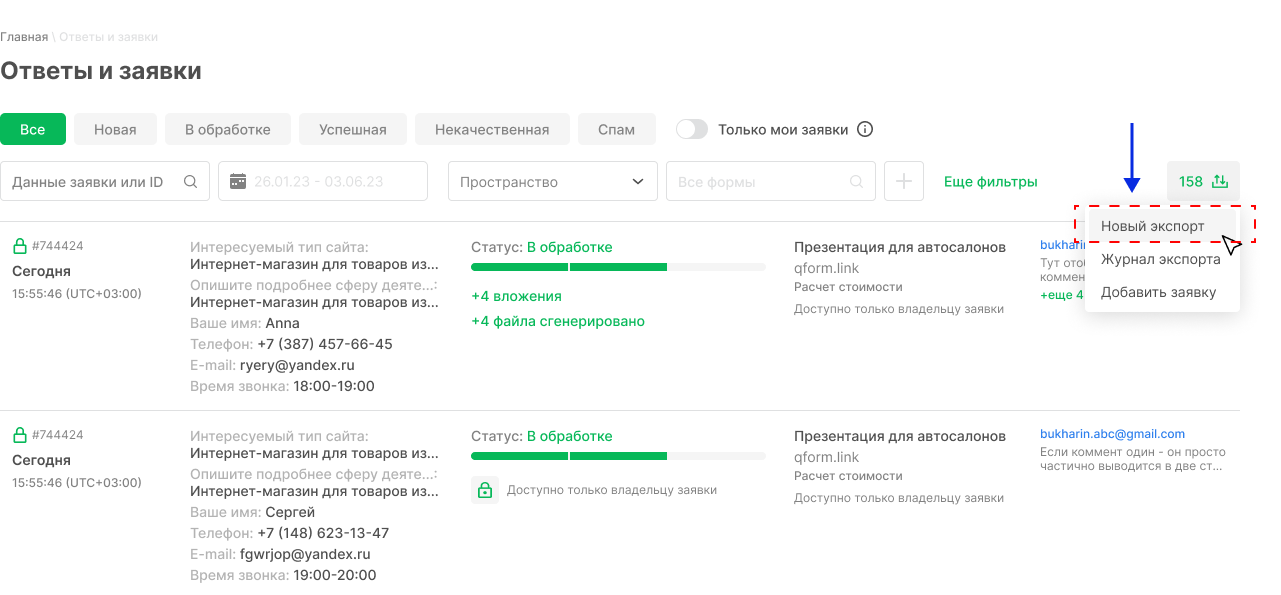Click the first request's status progress bar
Image resolution: width=1281 pixels, height=595 pixels.
(618, 267)
